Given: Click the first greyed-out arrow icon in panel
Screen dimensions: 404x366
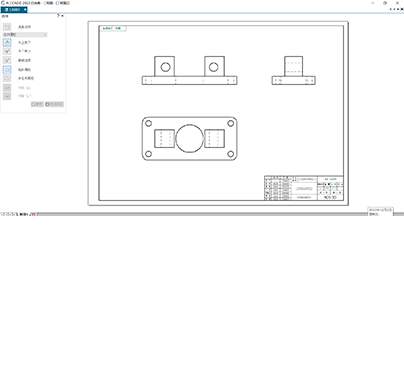Looking at the screenshot, I should click(x=7, y=88).
